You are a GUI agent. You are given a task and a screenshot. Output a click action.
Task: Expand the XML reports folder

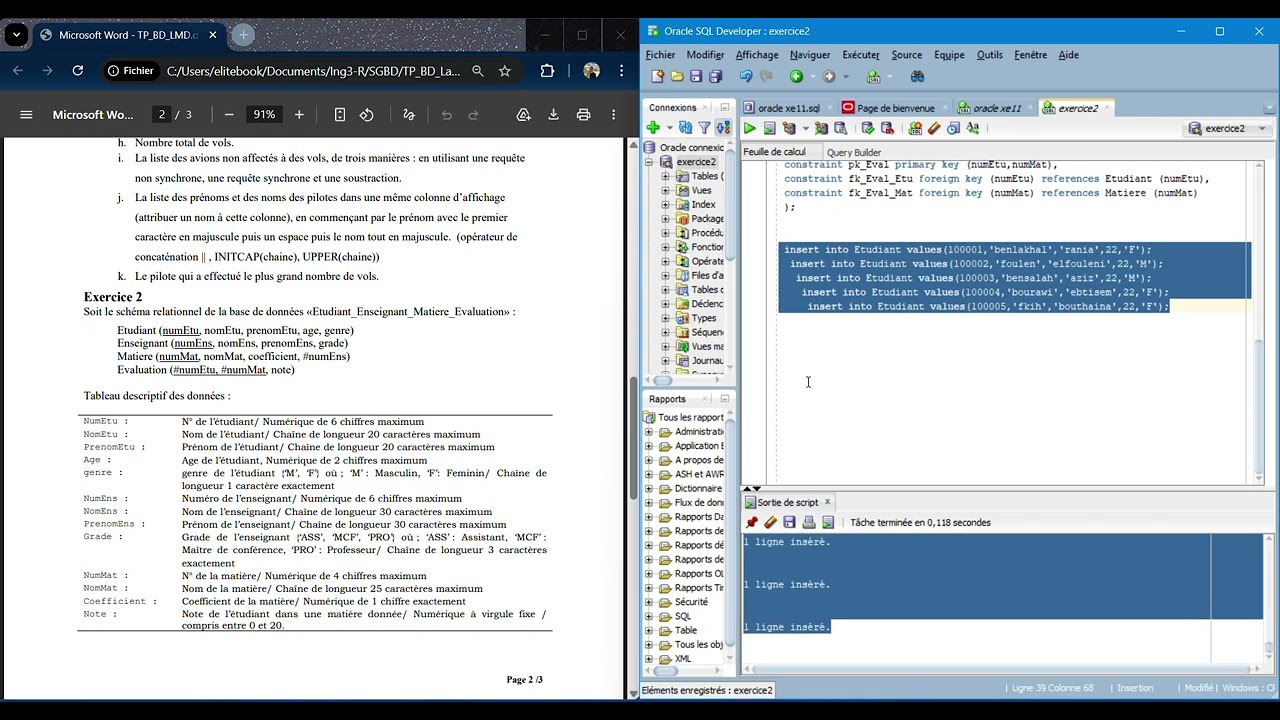649,659
